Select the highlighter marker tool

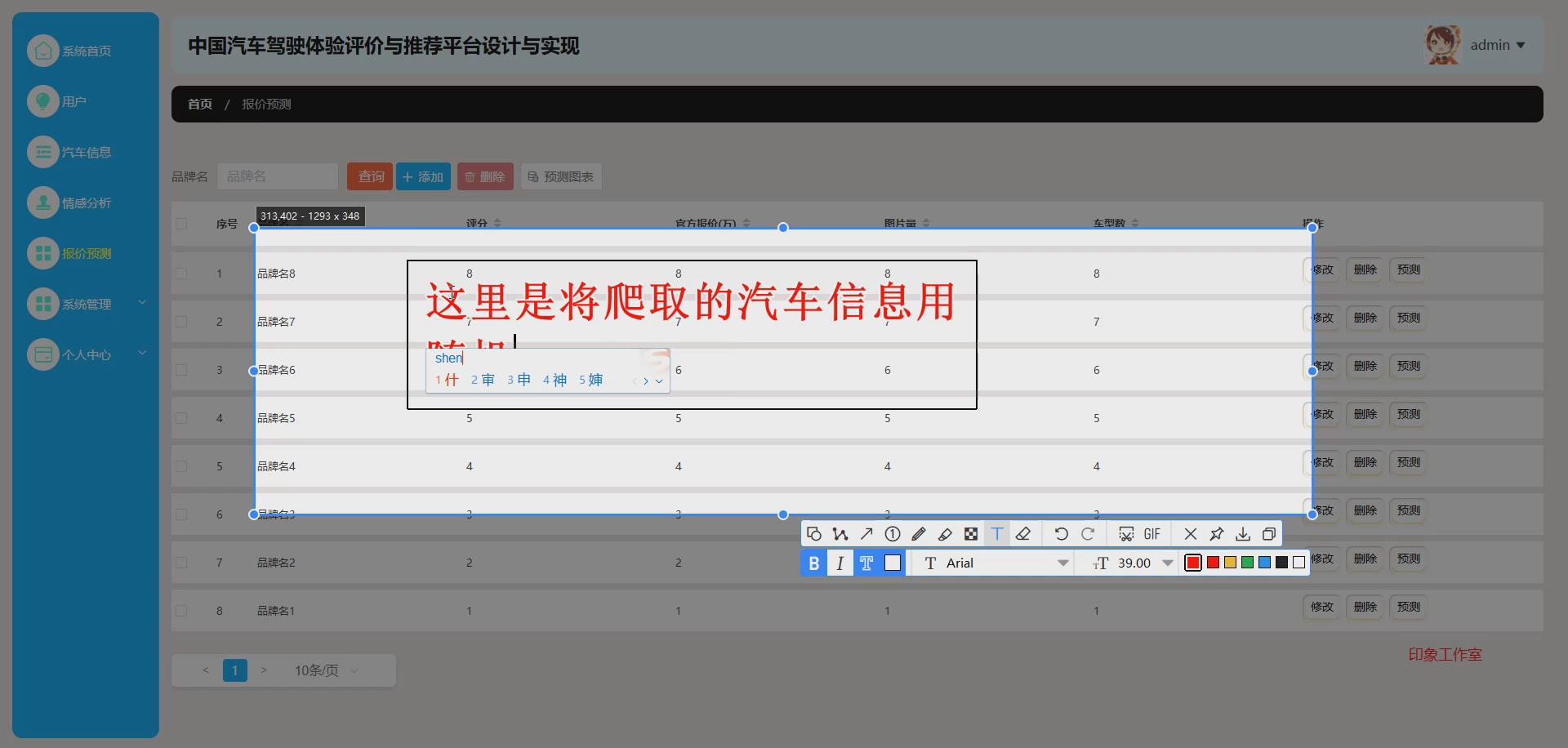click(x=945, y=533)
